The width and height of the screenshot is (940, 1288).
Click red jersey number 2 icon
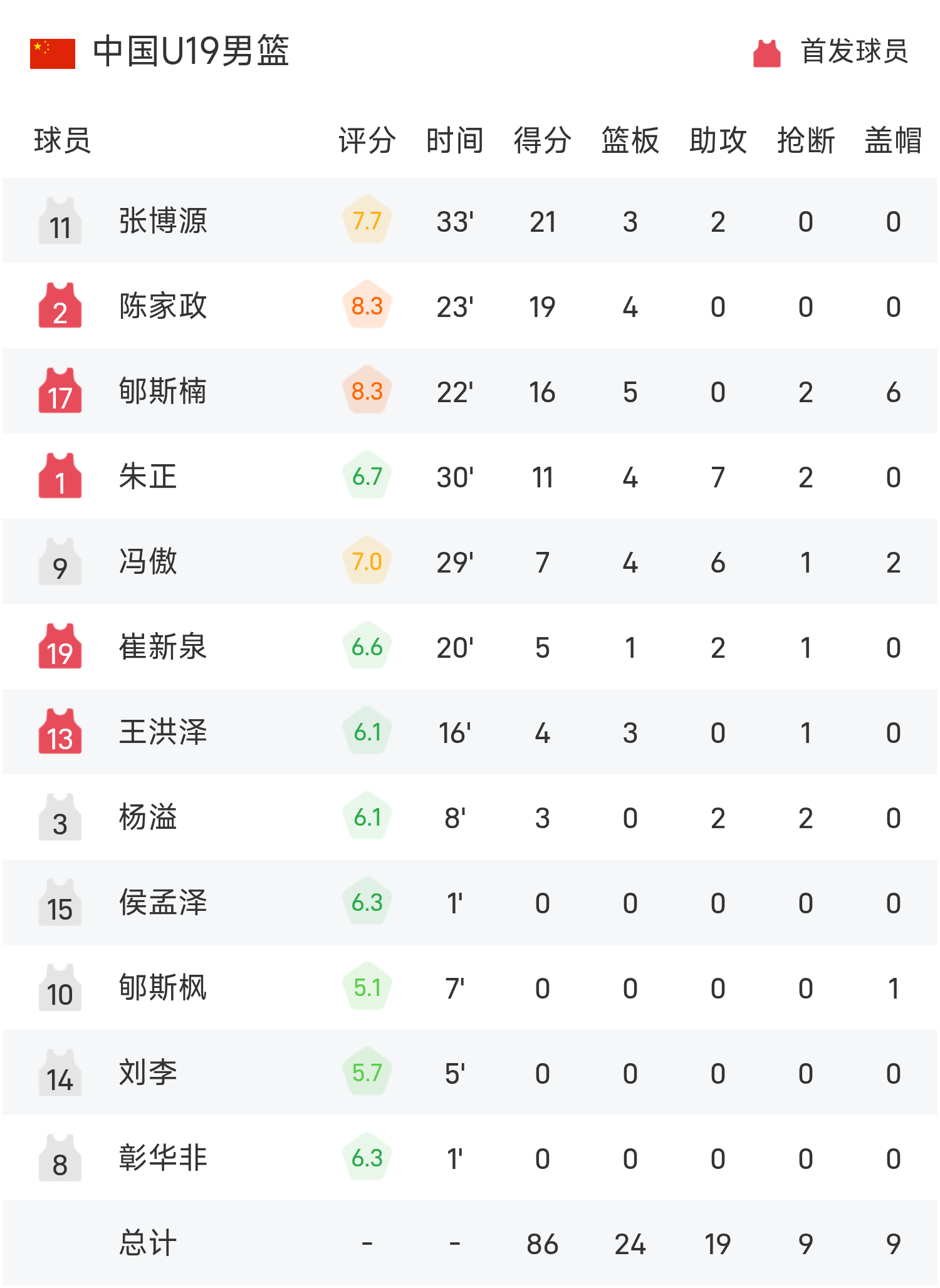tap(60, 306)
